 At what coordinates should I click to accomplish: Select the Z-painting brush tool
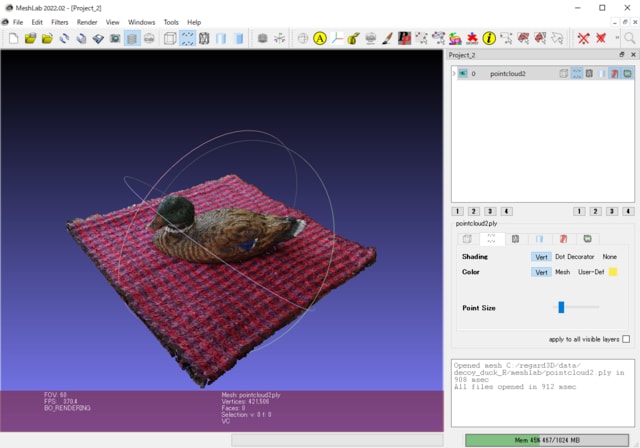click(x=387, y=38)
